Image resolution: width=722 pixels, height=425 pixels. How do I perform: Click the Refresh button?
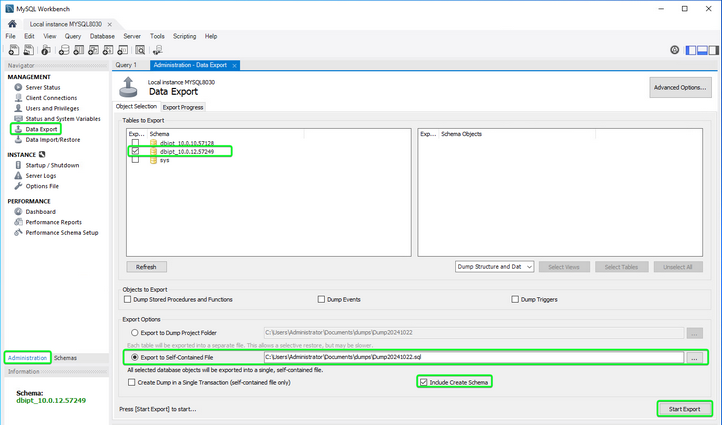coord(146,267)
